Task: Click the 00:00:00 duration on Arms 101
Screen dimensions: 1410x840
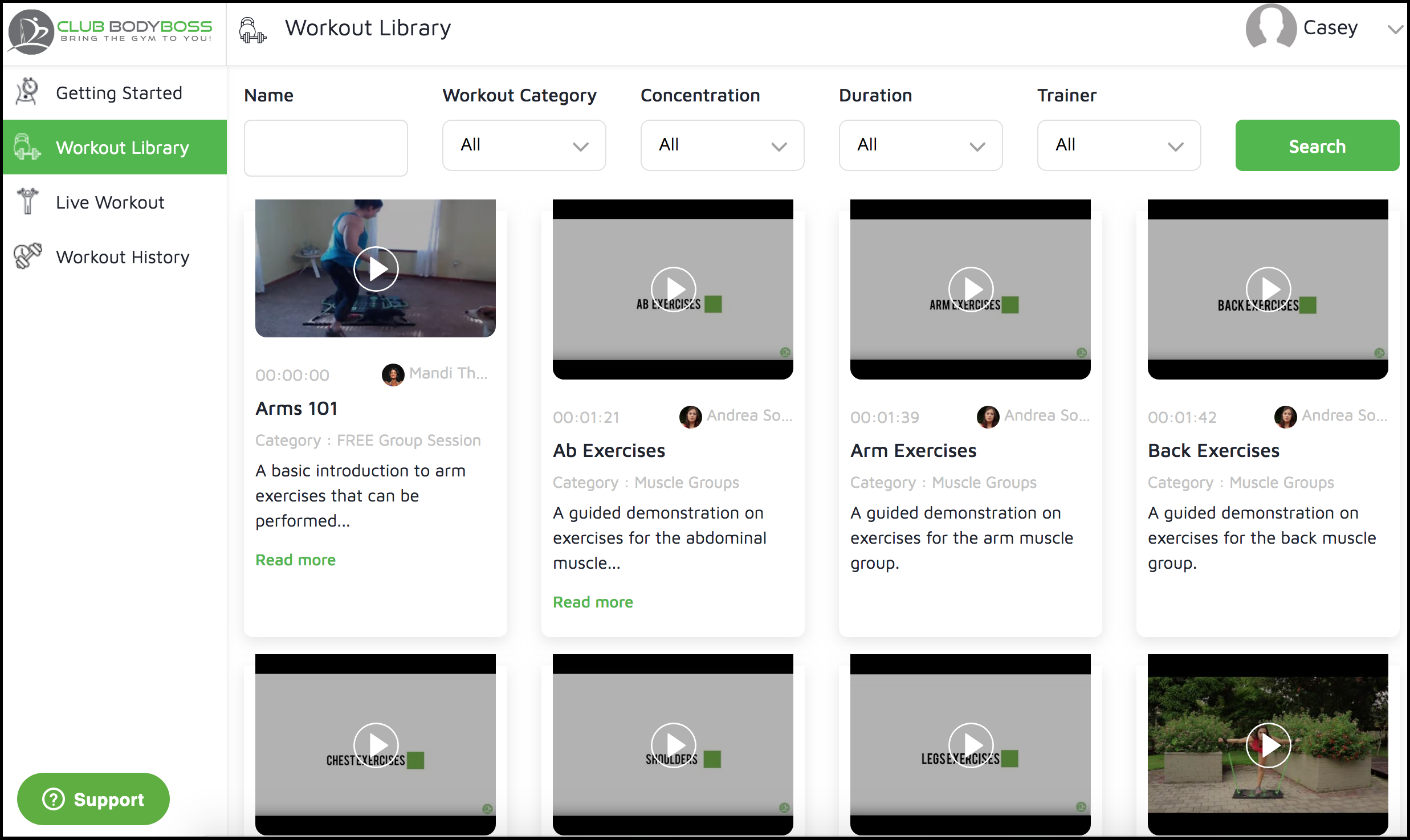Action: [x=292, y=375]
